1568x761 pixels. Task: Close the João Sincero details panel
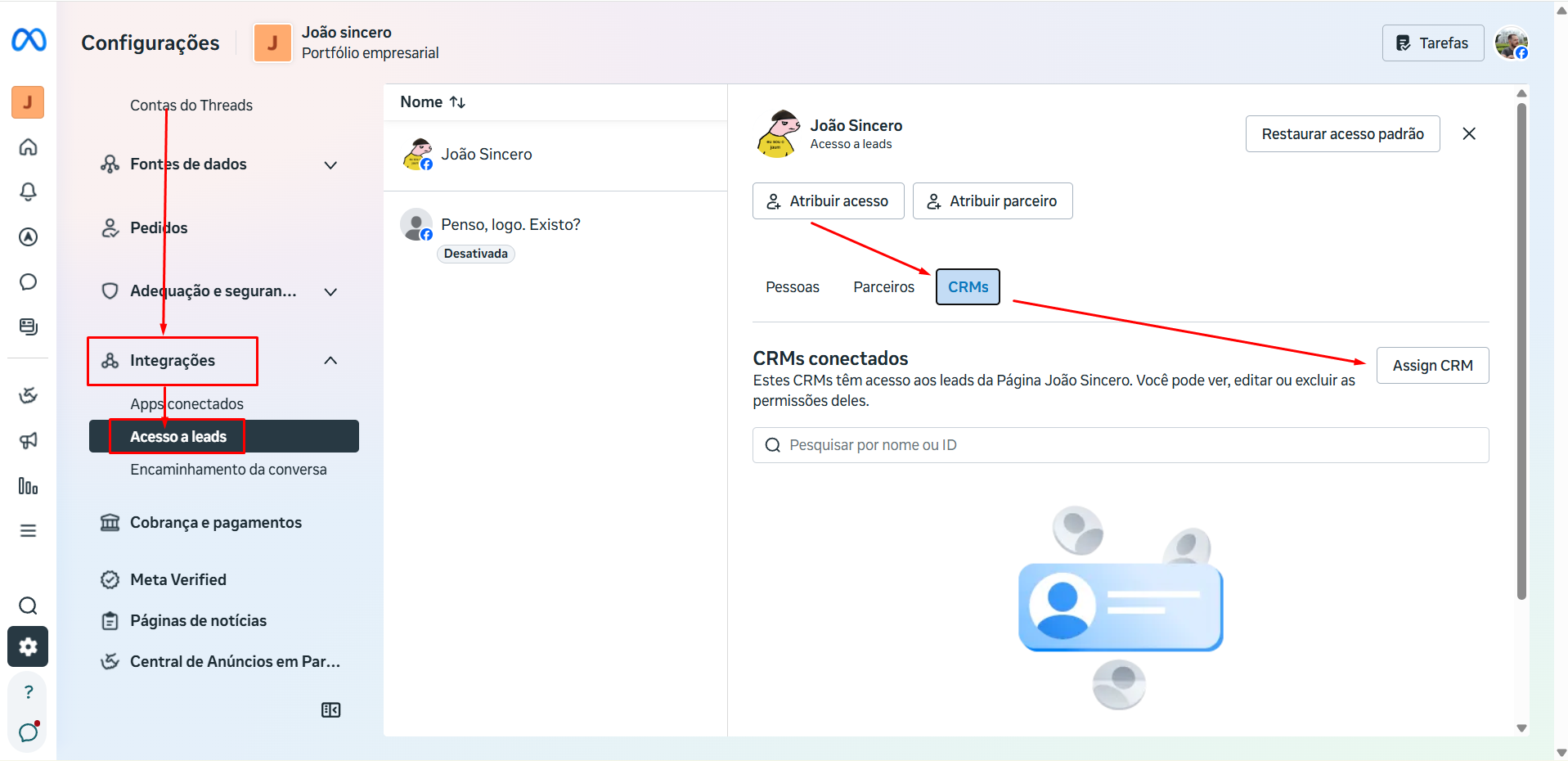coord(1469,133)
